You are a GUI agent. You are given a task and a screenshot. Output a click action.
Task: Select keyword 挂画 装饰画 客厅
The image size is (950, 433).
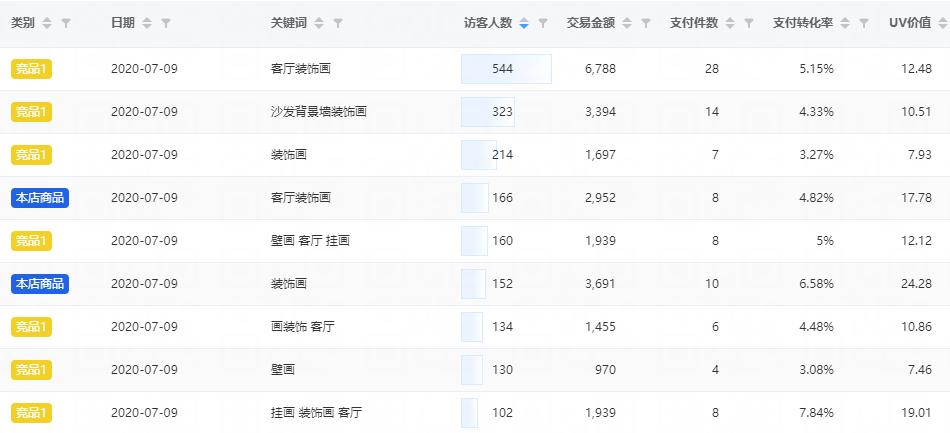pyautogui.click(x=316, y=413)
